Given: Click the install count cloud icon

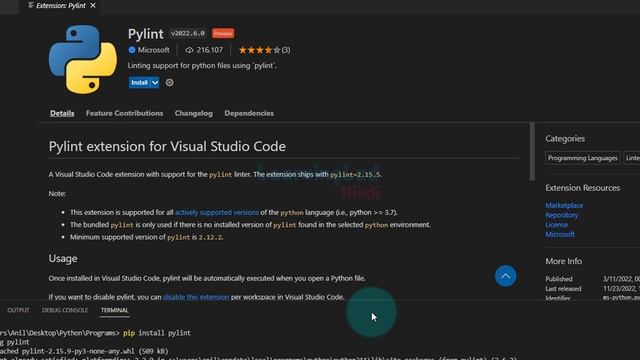Looking at the screenshot, I should (x=189, y=50).
